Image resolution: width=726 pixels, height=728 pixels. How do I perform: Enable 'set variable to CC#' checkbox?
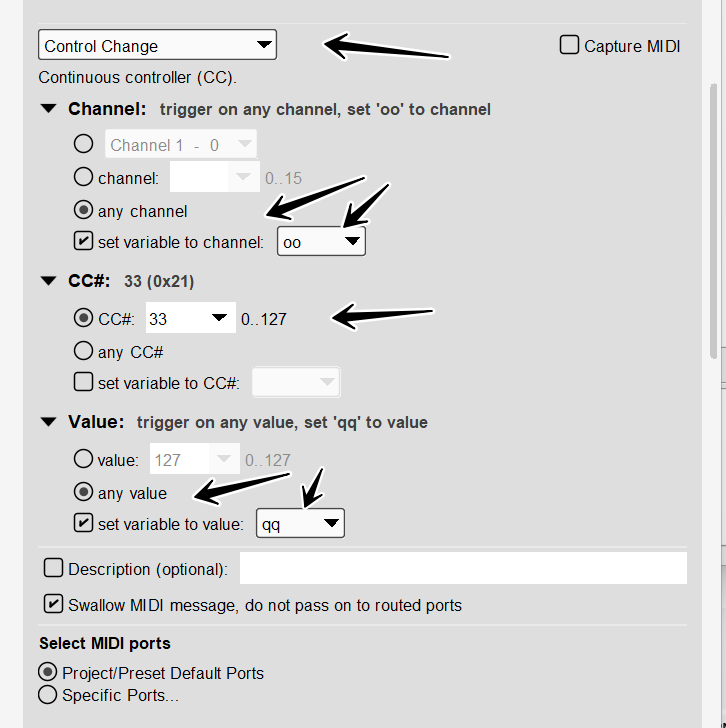(x=85, y=382)
